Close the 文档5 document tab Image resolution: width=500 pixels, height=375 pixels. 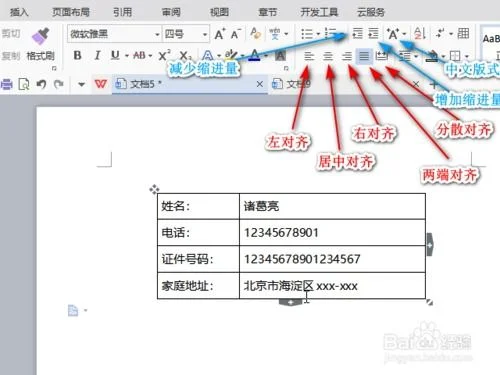coord(260,84)
